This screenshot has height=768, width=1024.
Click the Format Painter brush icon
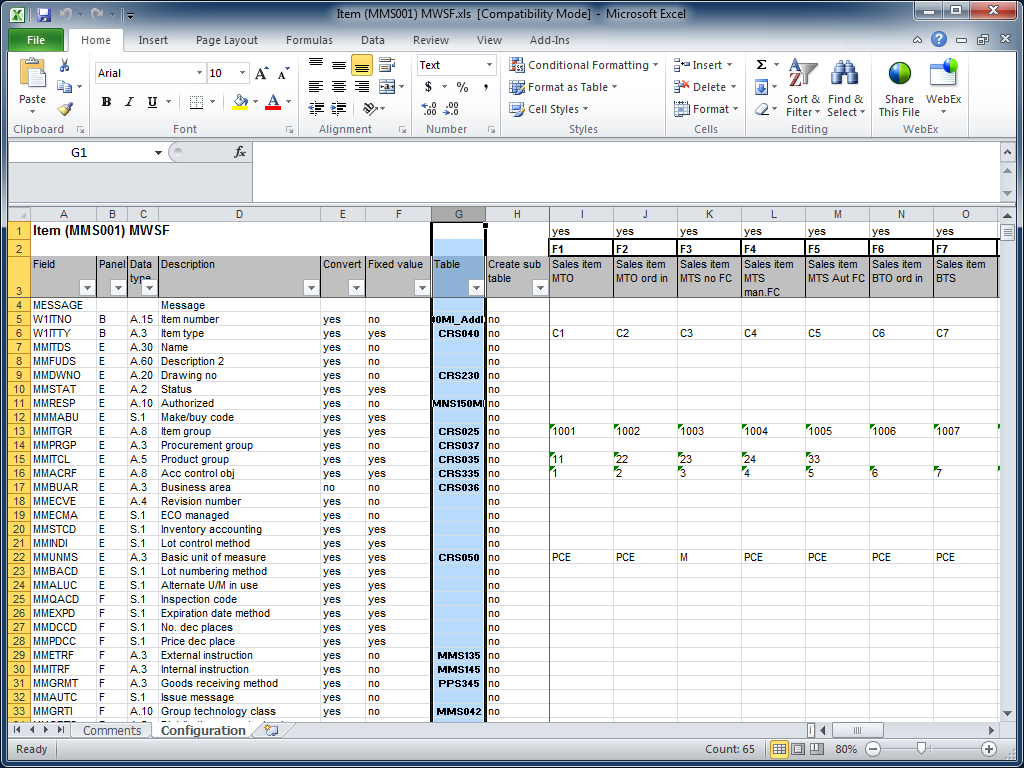pos(65,109)
